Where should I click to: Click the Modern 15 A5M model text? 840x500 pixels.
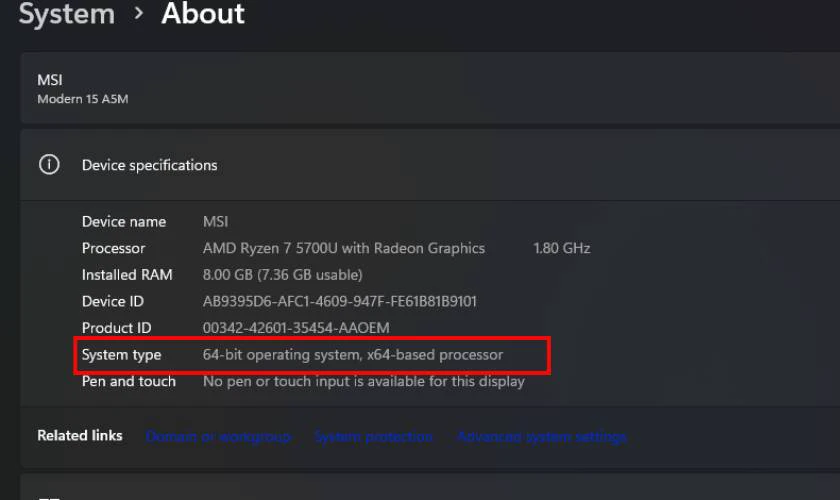coord(82,99)
